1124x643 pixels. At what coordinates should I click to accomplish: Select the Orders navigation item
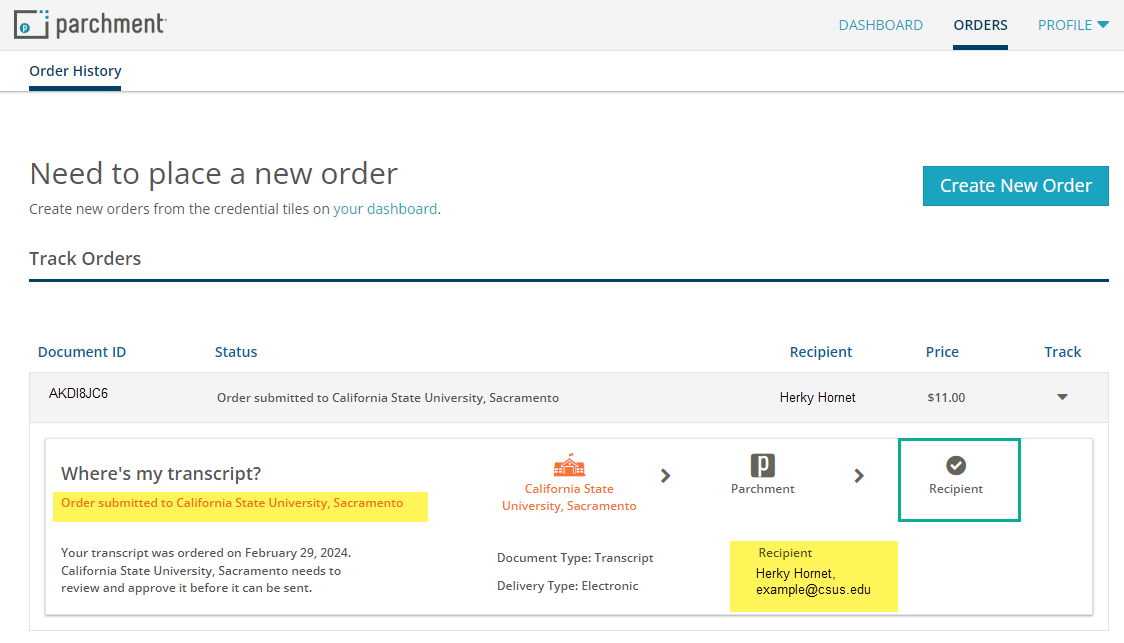pyautogui.click(x=980, y=25)
